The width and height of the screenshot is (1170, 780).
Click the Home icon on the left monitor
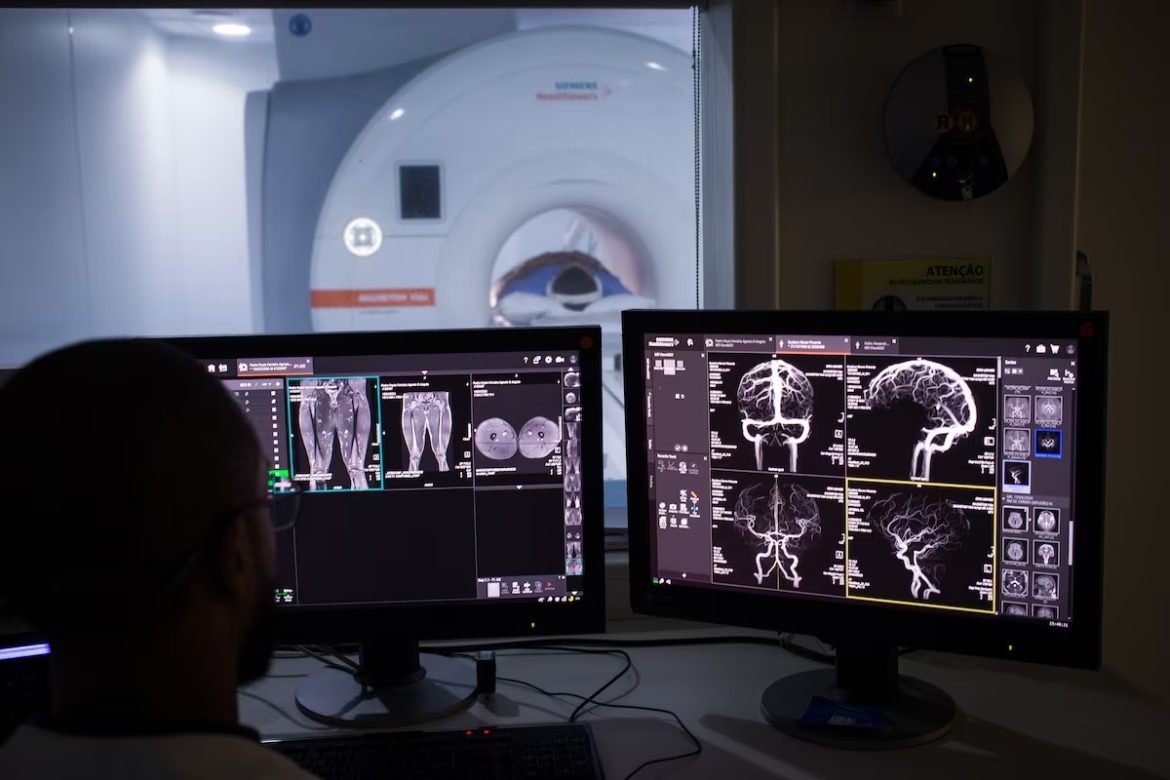click(210, 368)
